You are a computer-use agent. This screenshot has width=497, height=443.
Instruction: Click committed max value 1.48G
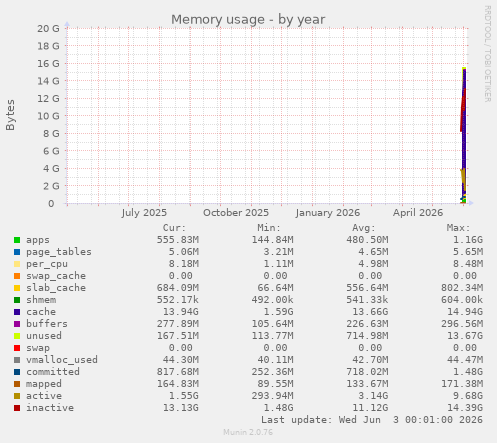[x=468, y=372]
